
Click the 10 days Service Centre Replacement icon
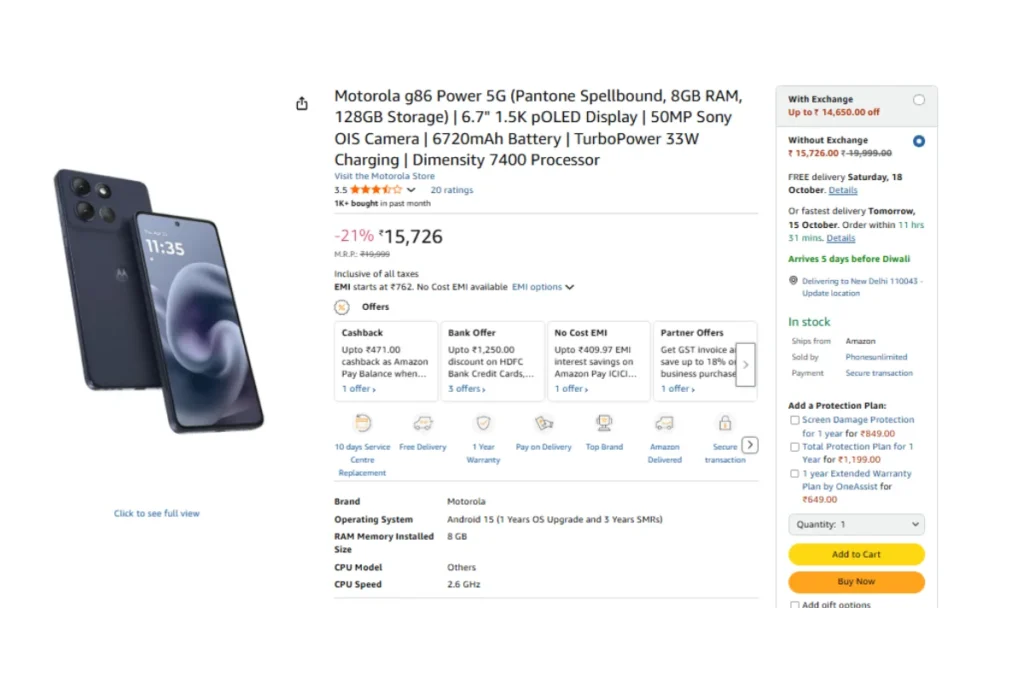pyautogui.click(x=363, y=423)
